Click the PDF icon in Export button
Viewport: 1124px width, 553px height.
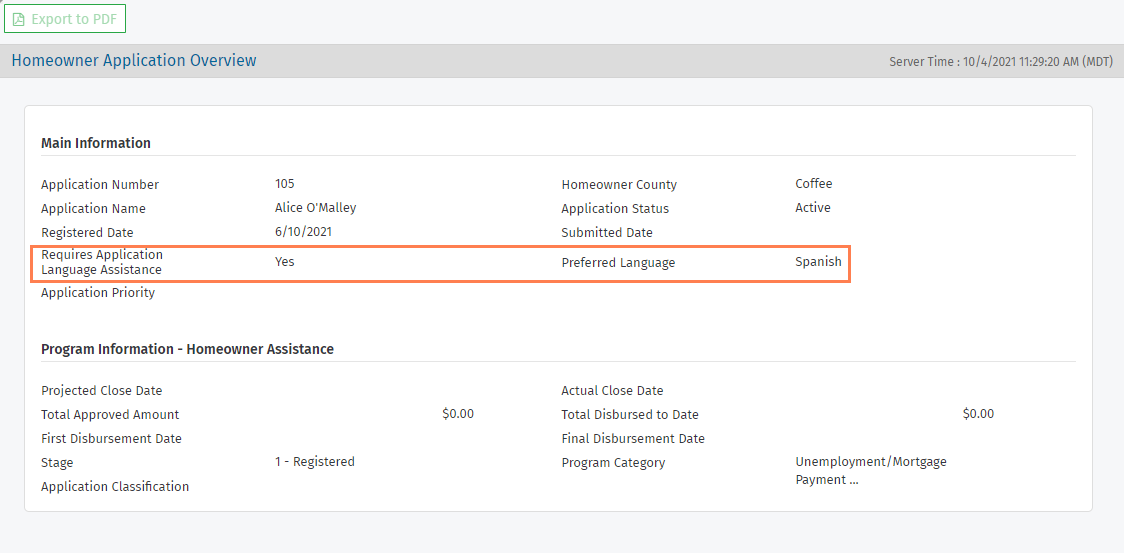pos(18,19)
